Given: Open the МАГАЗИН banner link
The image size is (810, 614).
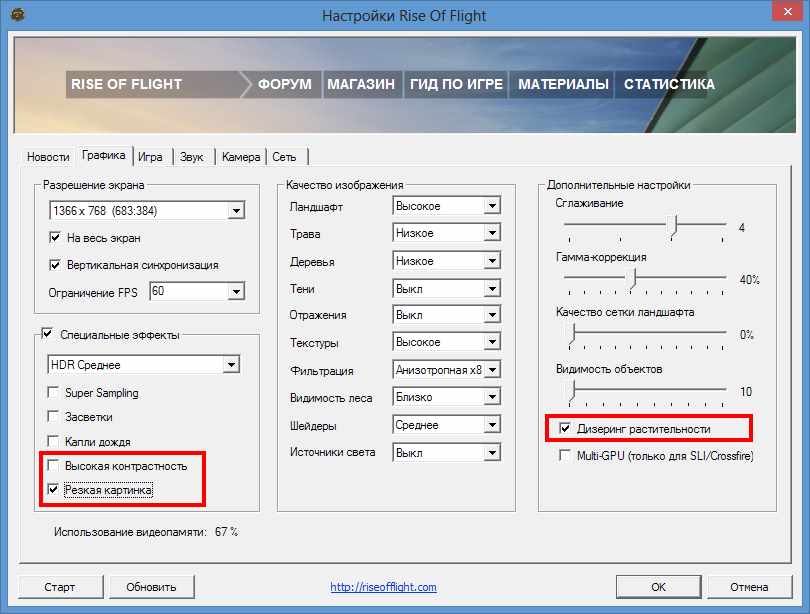Looking at the screenshot, I should (361, 84).
